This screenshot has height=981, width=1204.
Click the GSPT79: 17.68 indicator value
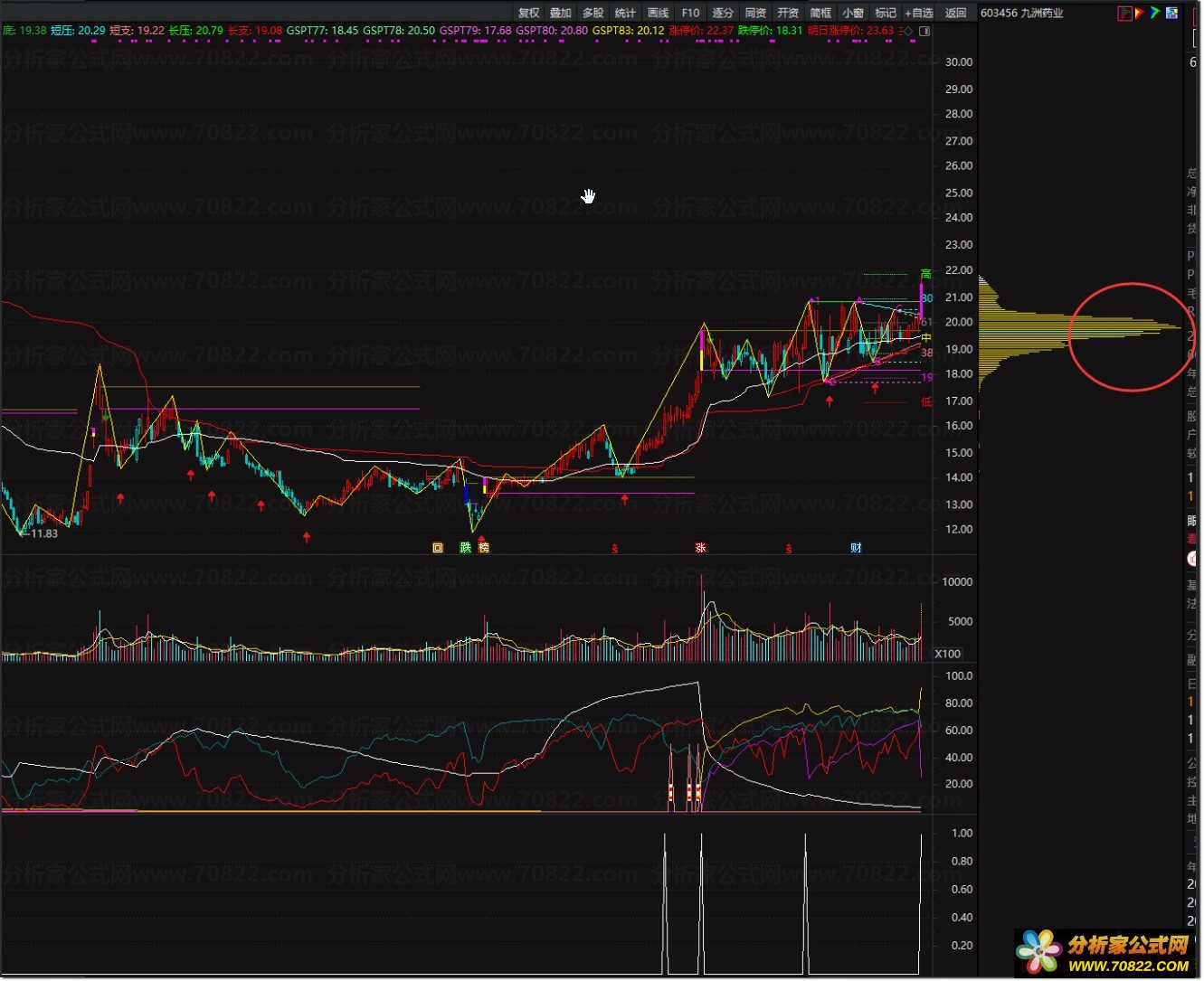(475, 31)
